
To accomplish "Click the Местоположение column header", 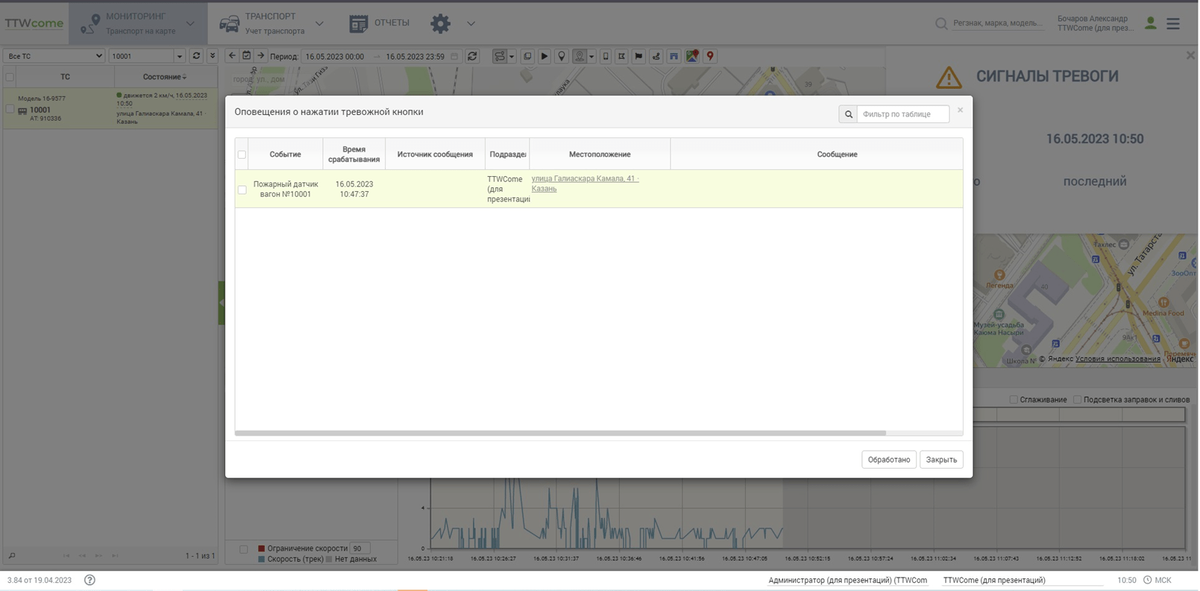I will tap(600, 154).
